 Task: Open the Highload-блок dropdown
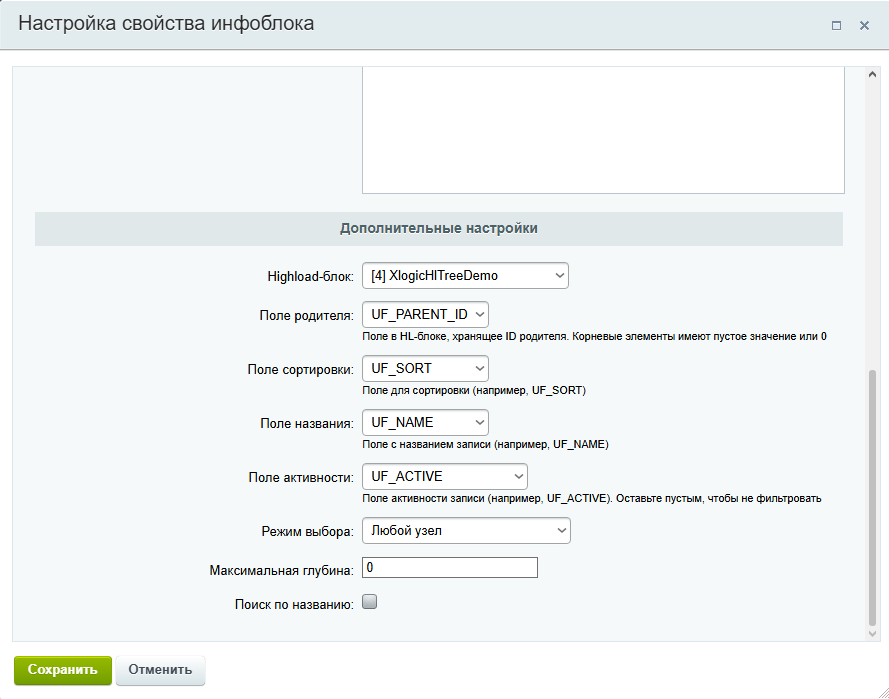[465, 276]
